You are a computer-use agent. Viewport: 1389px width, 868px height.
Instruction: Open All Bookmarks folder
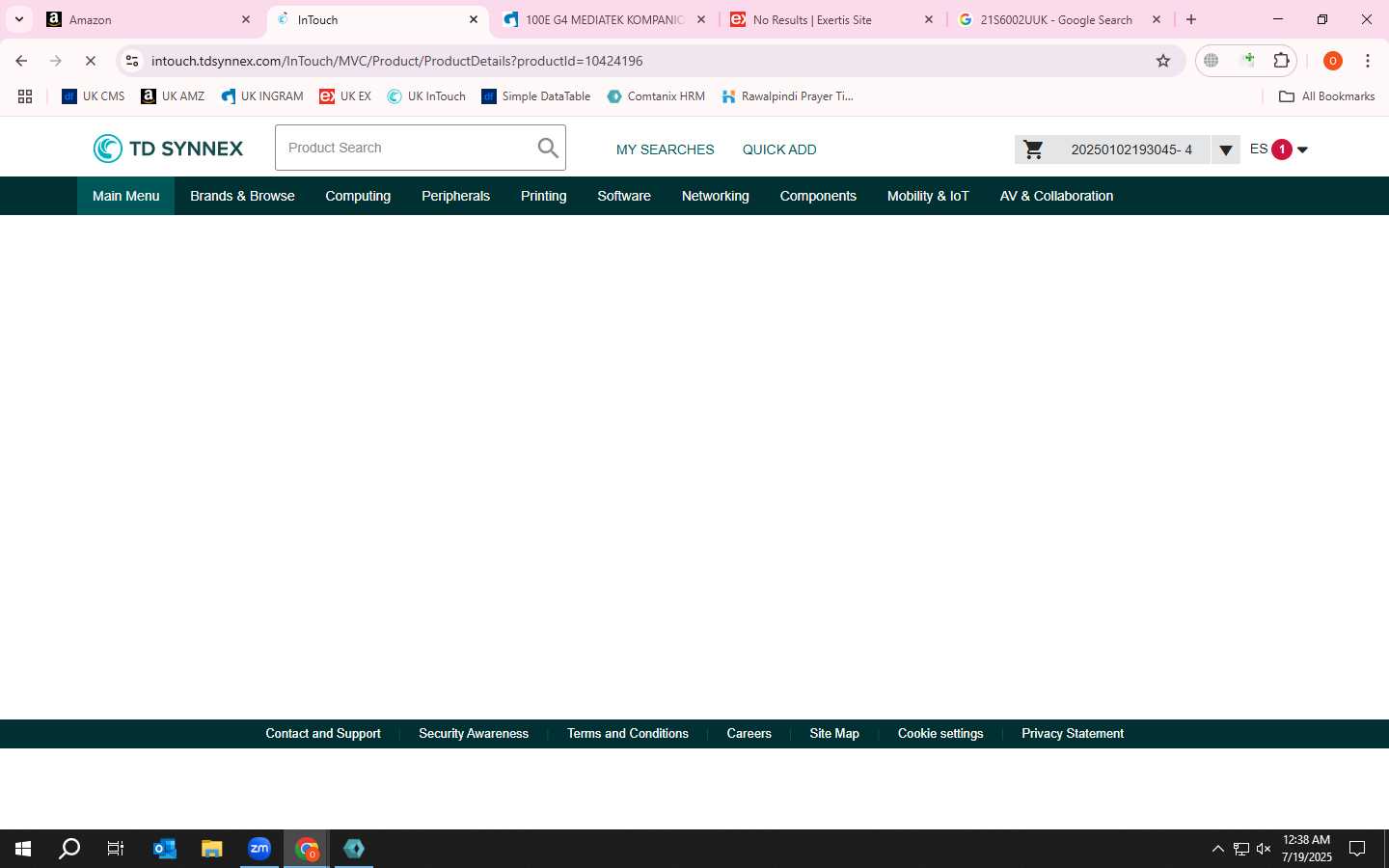click(1326, 96)
